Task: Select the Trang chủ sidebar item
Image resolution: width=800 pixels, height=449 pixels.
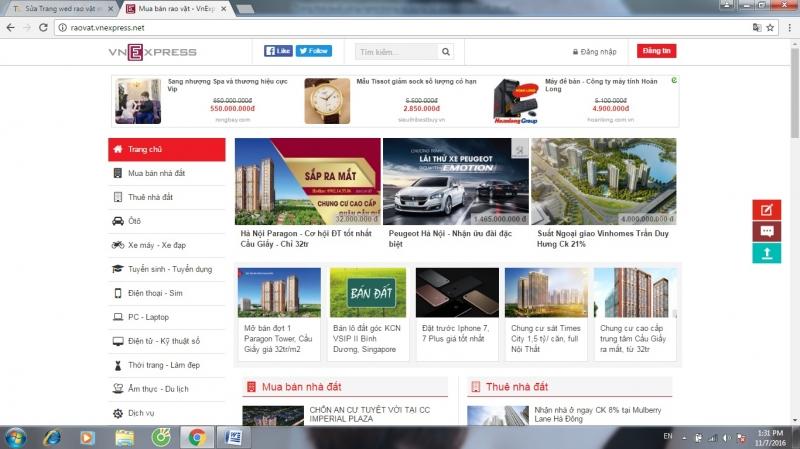Action: point(166,150)
